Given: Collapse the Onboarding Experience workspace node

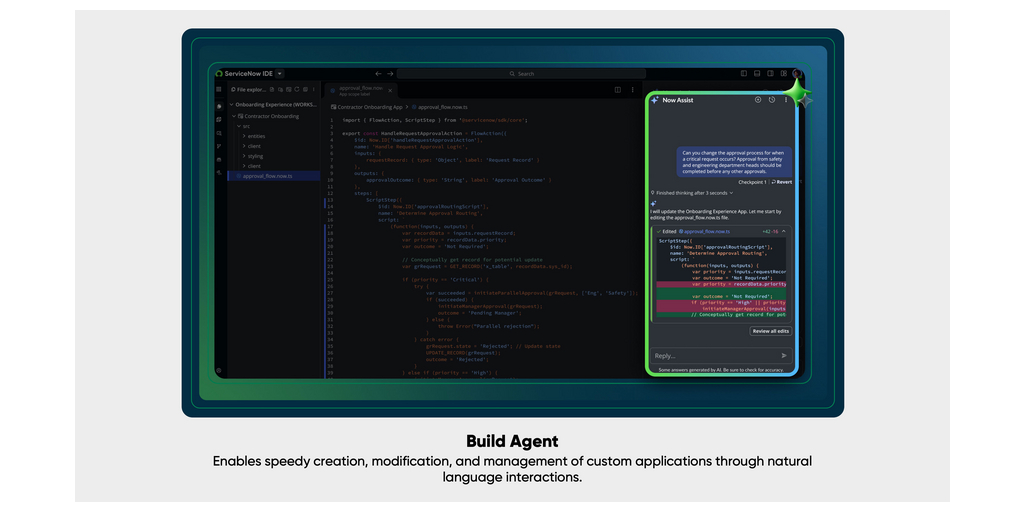Looking at the screenshot, I should (x=231, y=104).
